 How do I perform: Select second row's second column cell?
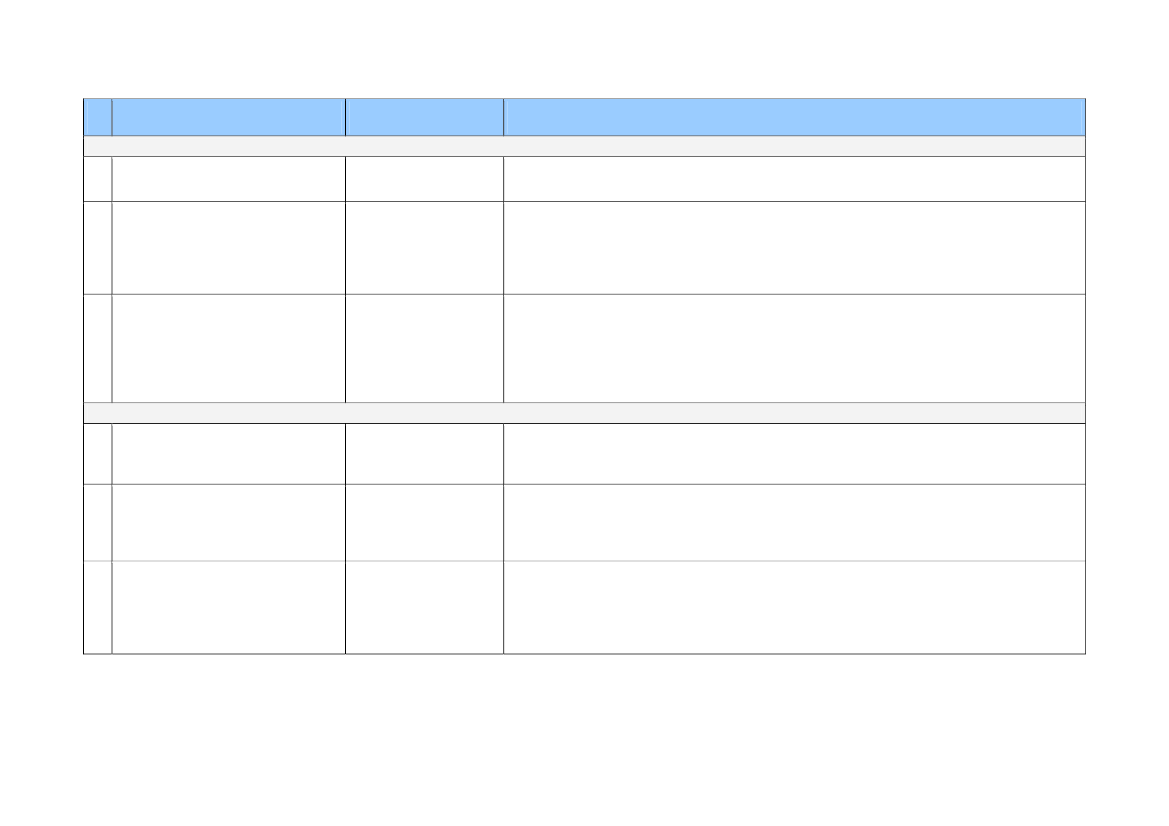point(229,248)
